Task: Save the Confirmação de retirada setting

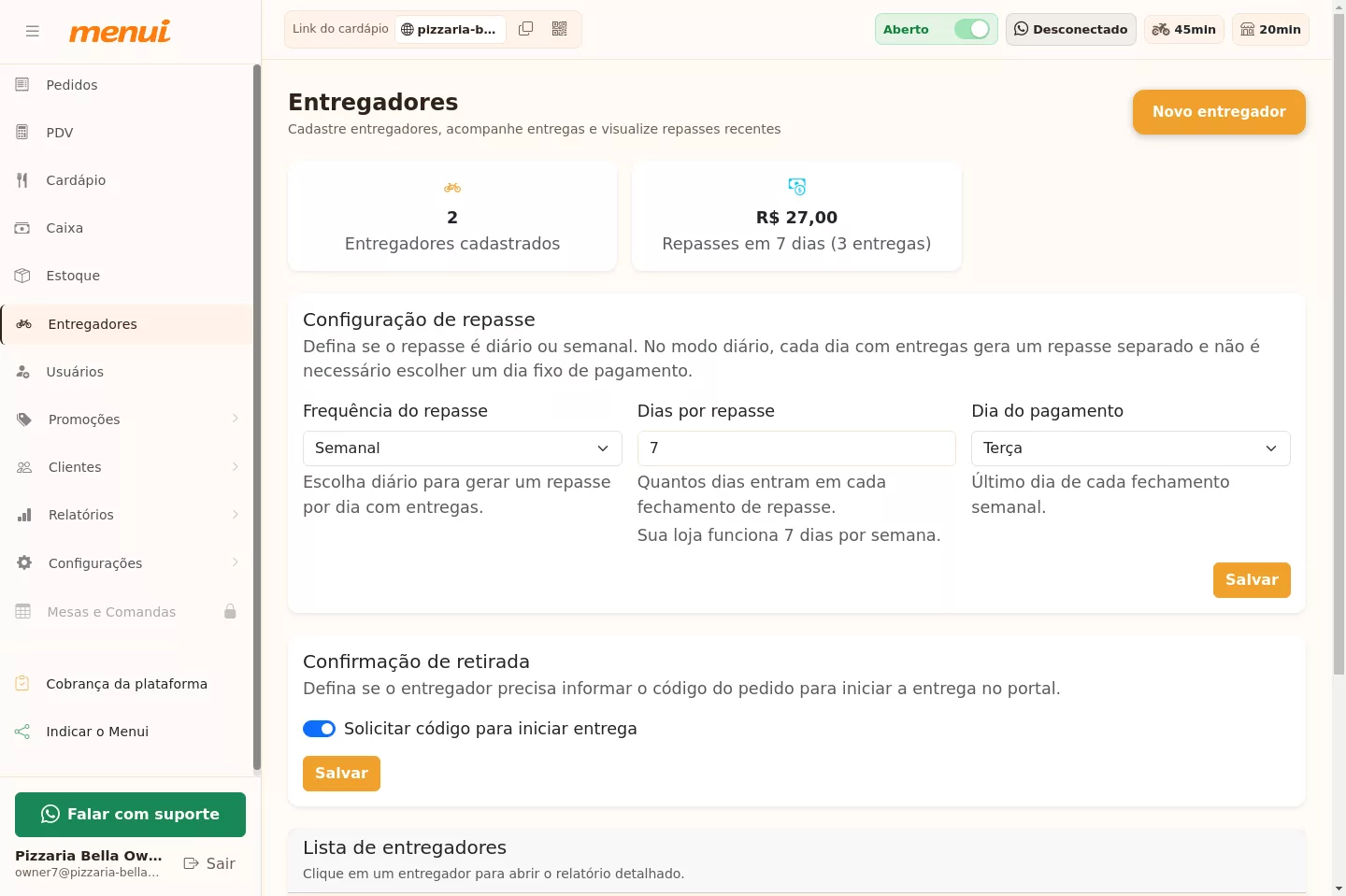Action: point(341,774)
